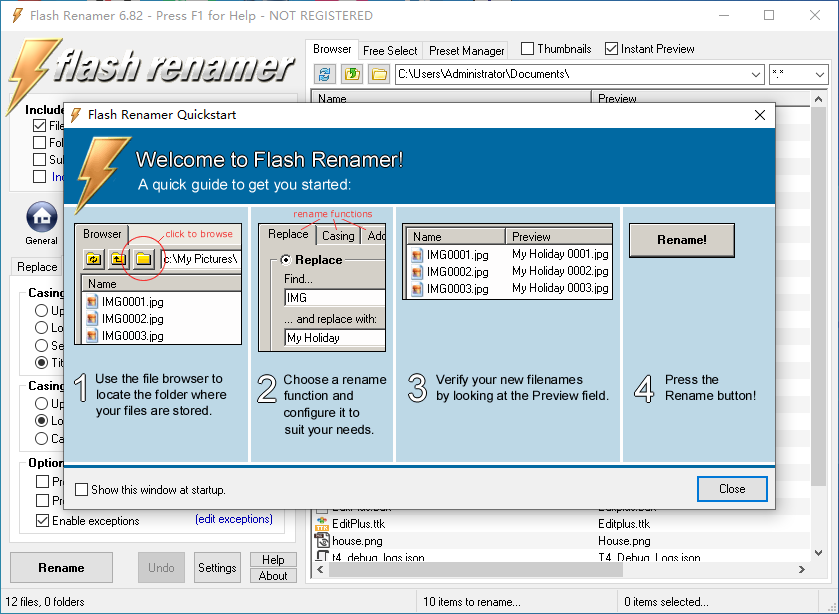
Task: Enable the Thumbnails checkbox
Action: coord(526,49)
